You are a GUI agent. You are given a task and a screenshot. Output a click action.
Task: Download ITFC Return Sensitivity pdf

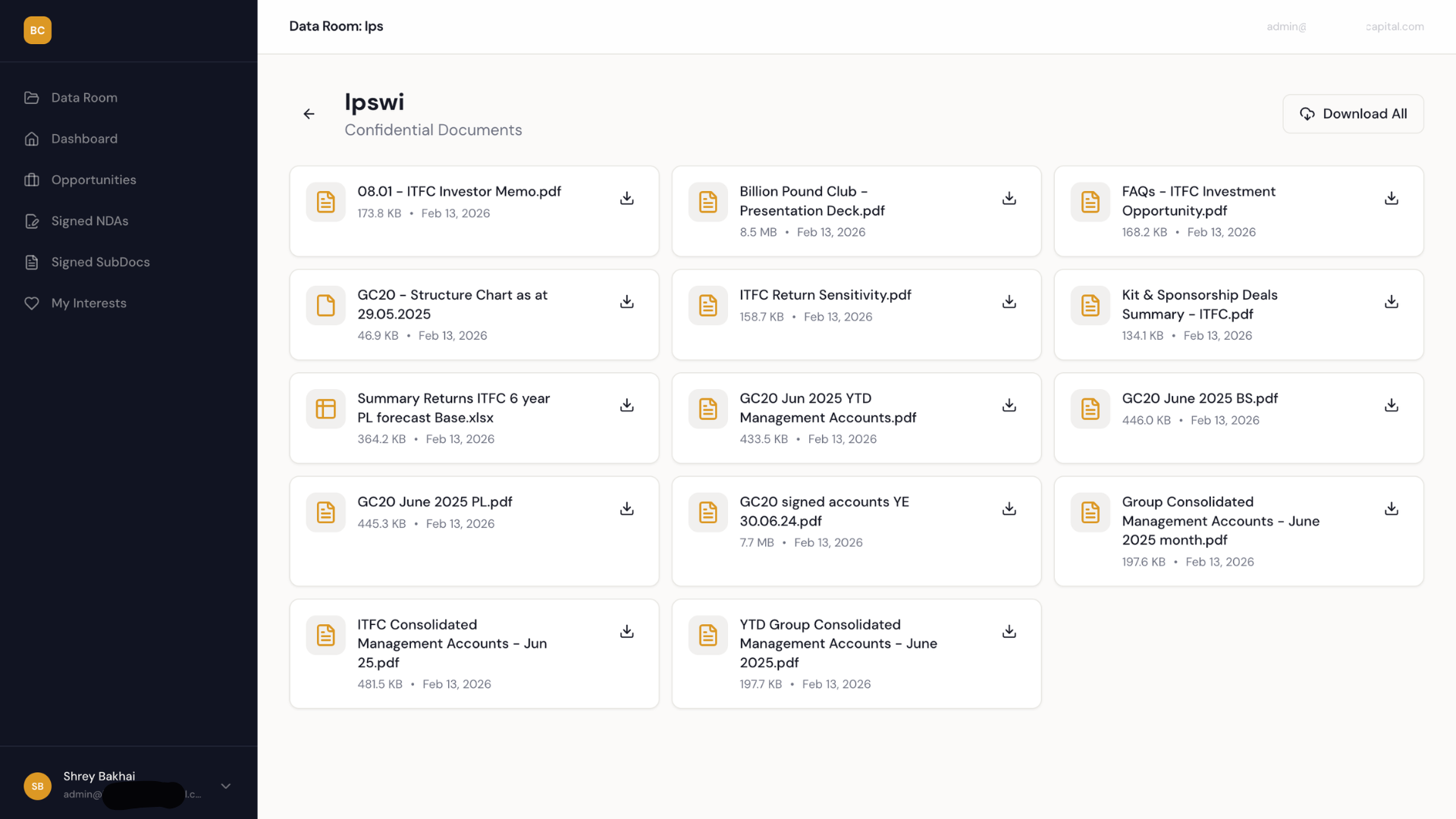(x=1009, y=302)
